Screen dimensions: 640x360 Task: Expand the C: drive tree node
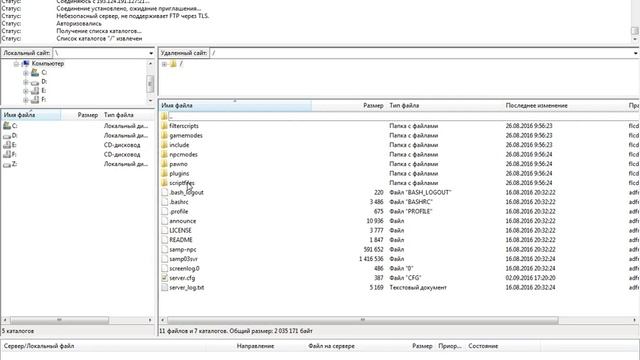coord(26,73)
